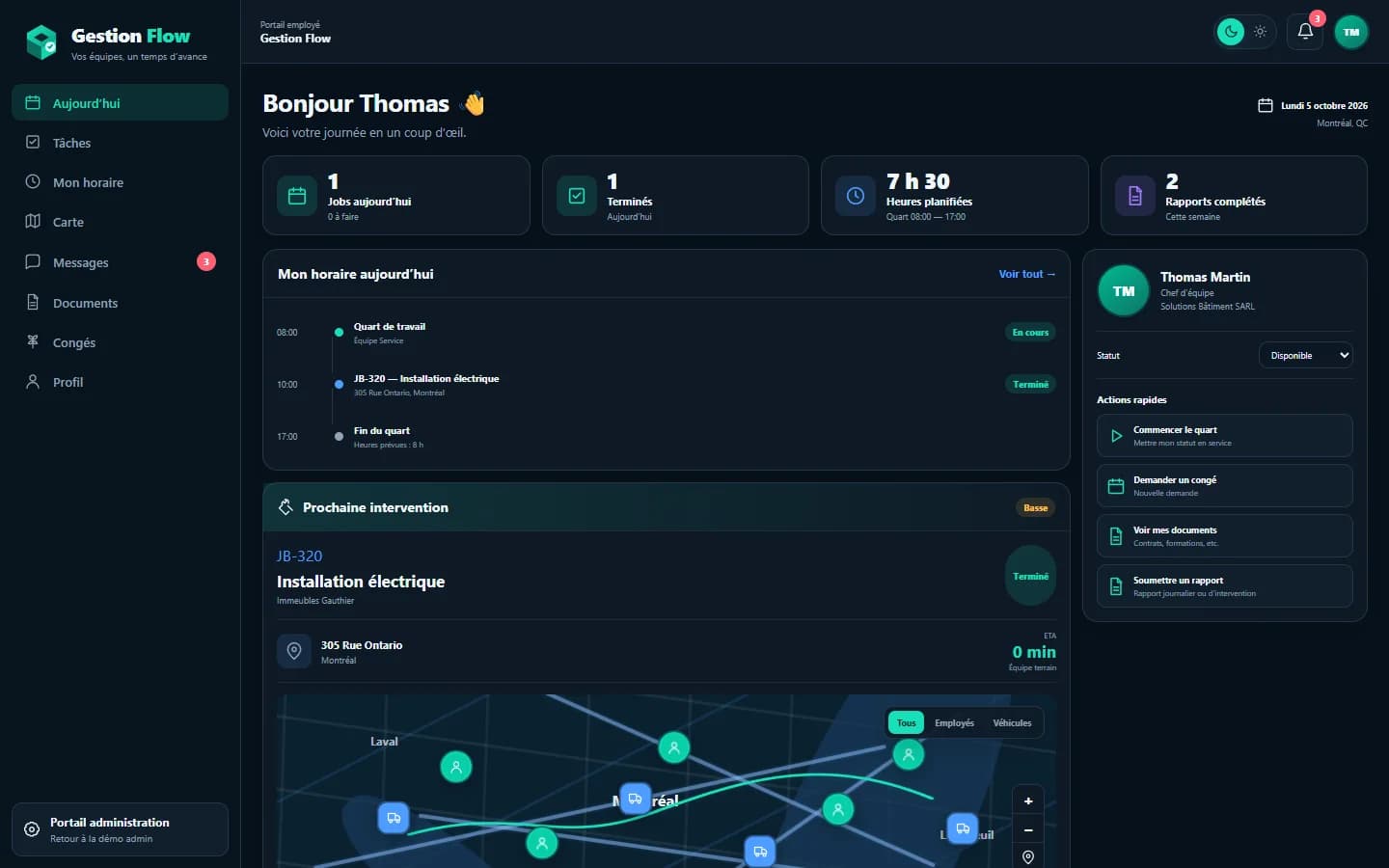Click the Gestion Flow logo icon

pos(41,42)
